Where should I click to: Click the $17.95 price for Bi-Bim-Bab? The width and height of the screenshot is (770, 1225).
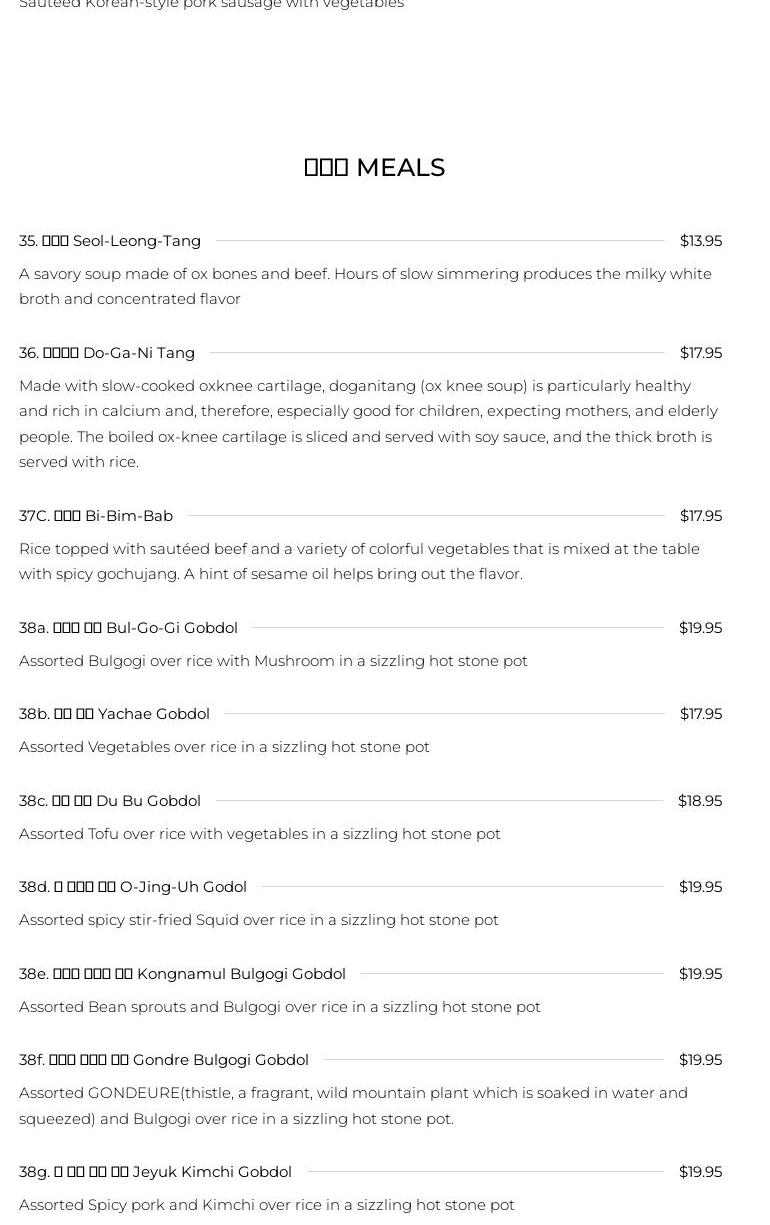pyautogui.click(x=700, y=516)
